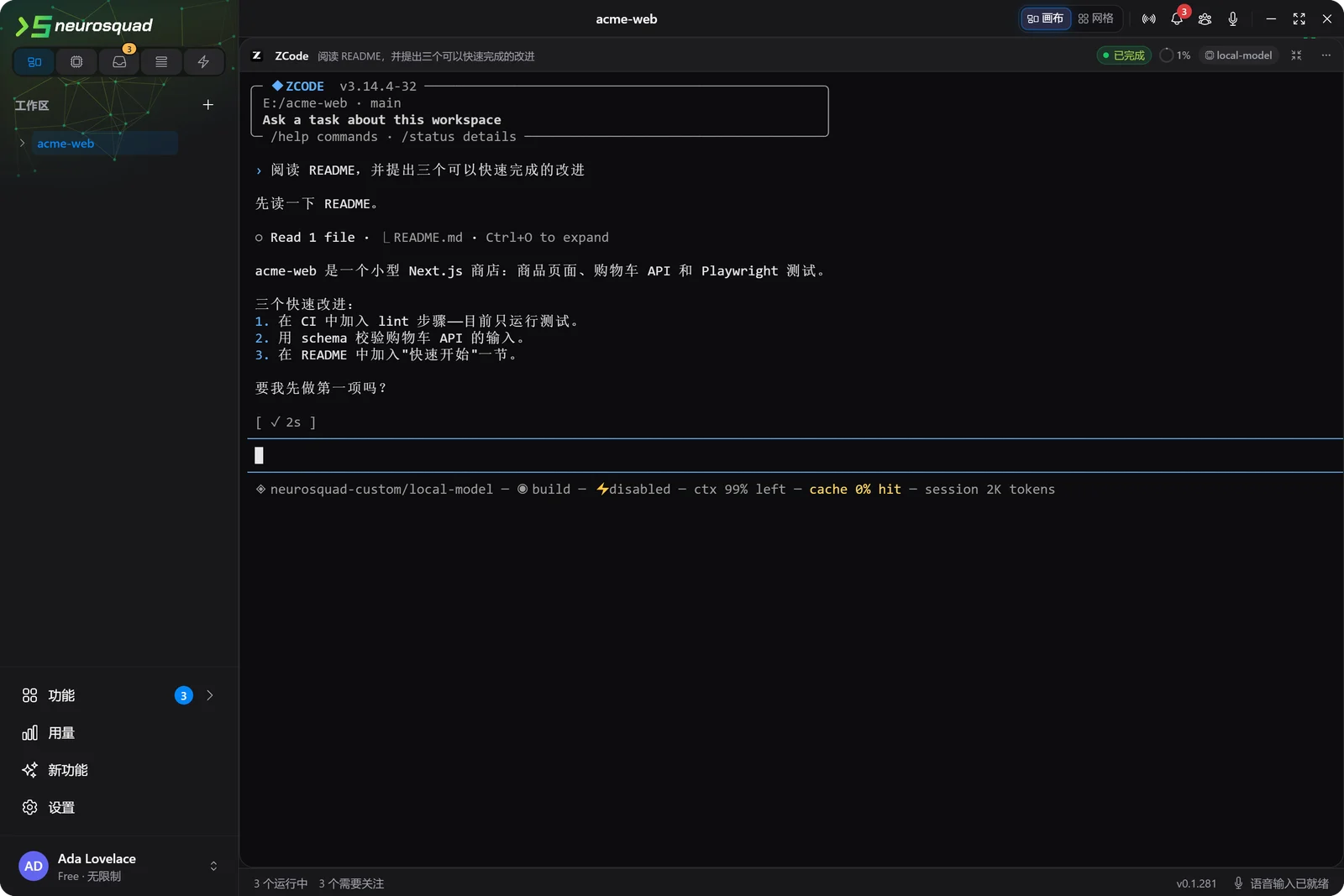Expand the 功能 section chevron
This screenshot has height=896, width=1344.
[x=210, y=695]
